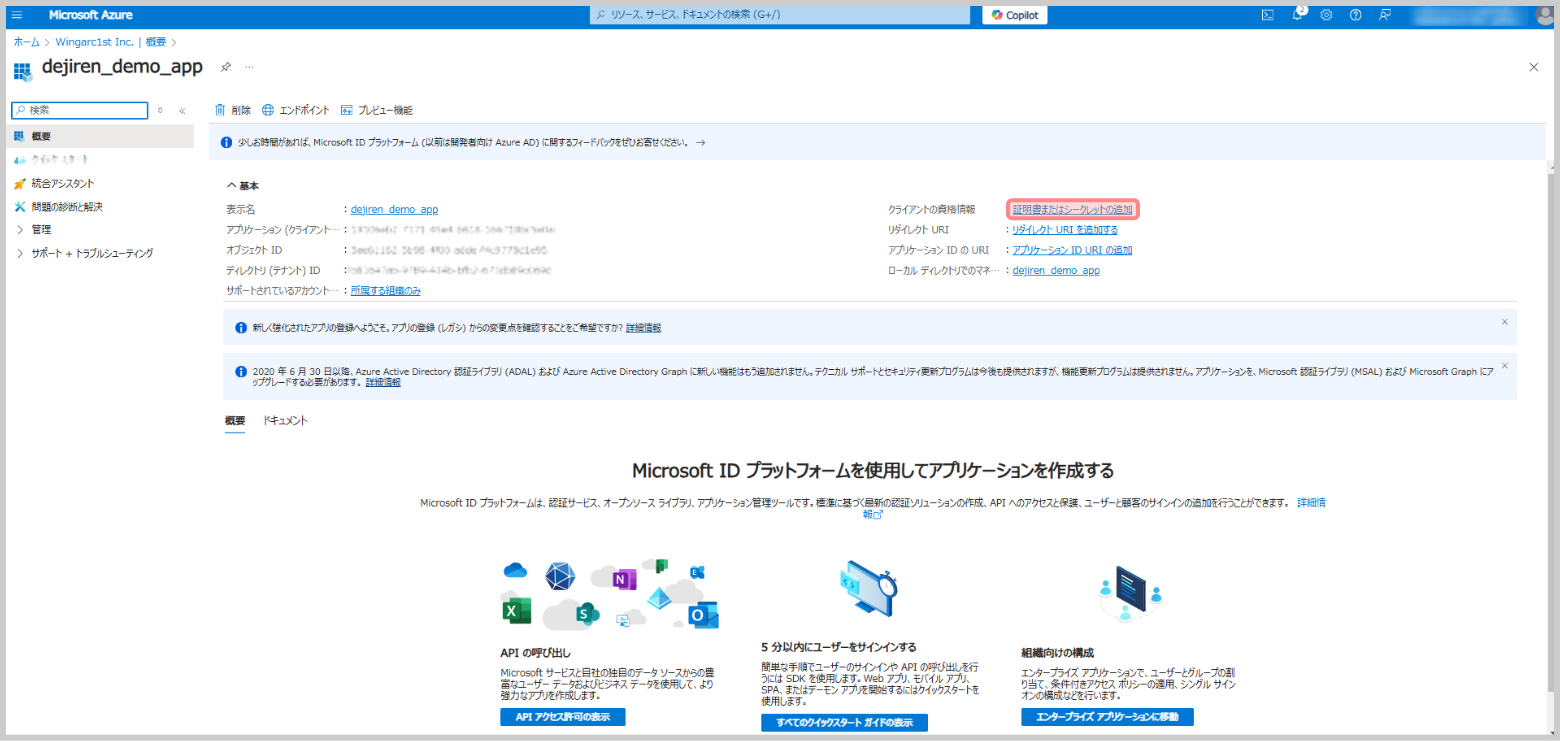Click the sidebar expand/collapse toggle icon

pyautogui.click(x=160, y=111)
